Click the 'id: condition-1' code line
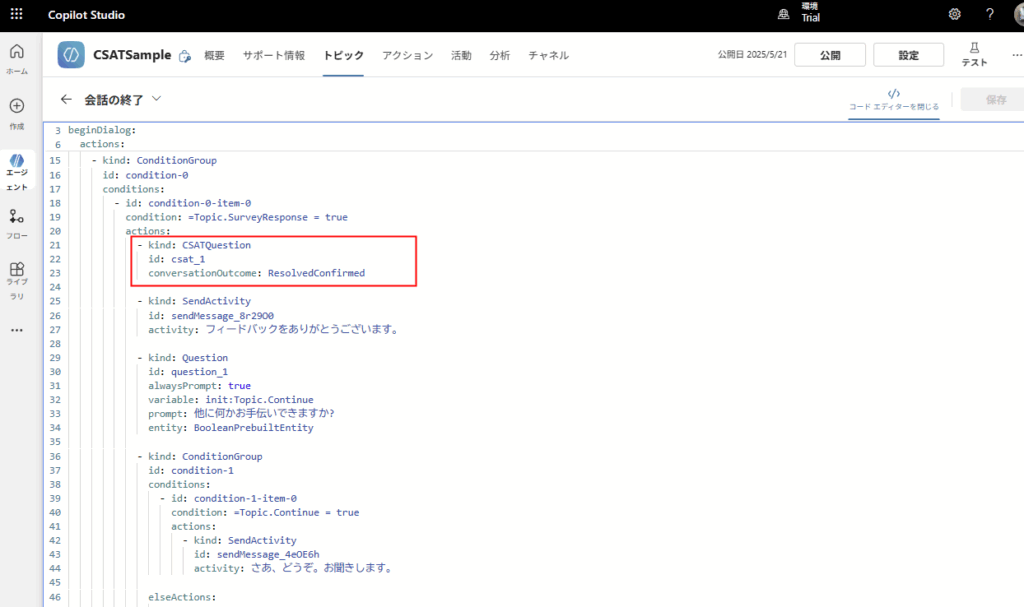This screenshot has height=607, width=1024. 191,470
